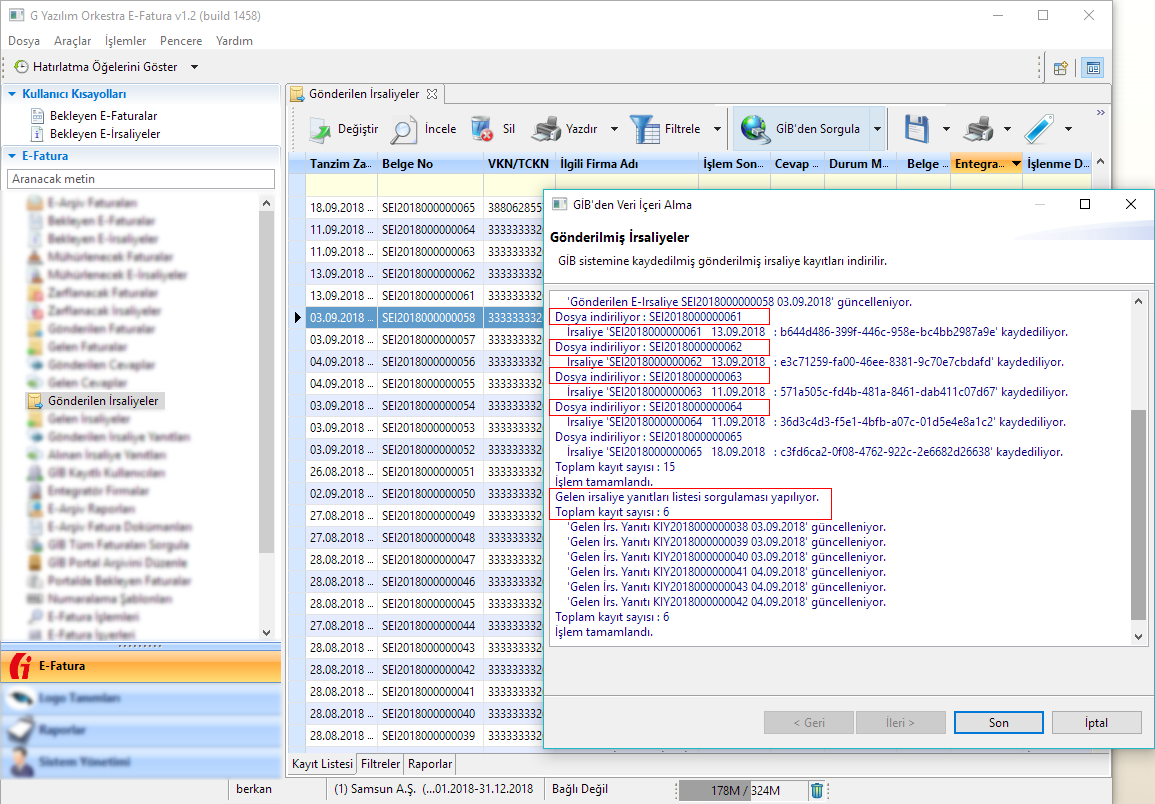1155x804 pixels.
Task: Click the blue pencil edit icon
Action: click(1040, 129)
